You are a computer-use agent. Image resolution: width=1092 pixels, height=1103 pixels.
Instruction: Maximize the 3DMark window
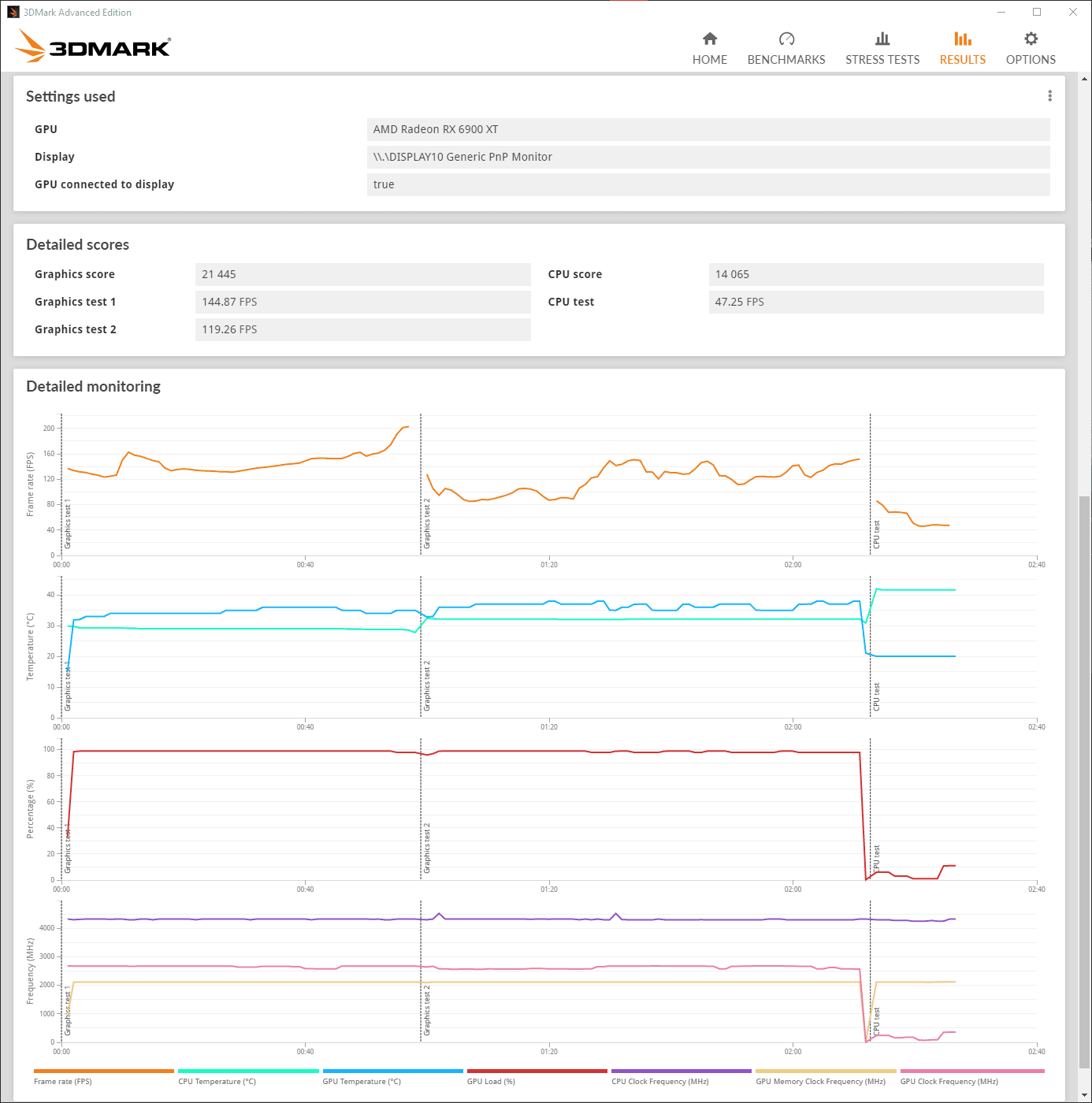click(x=1037, y=12)
